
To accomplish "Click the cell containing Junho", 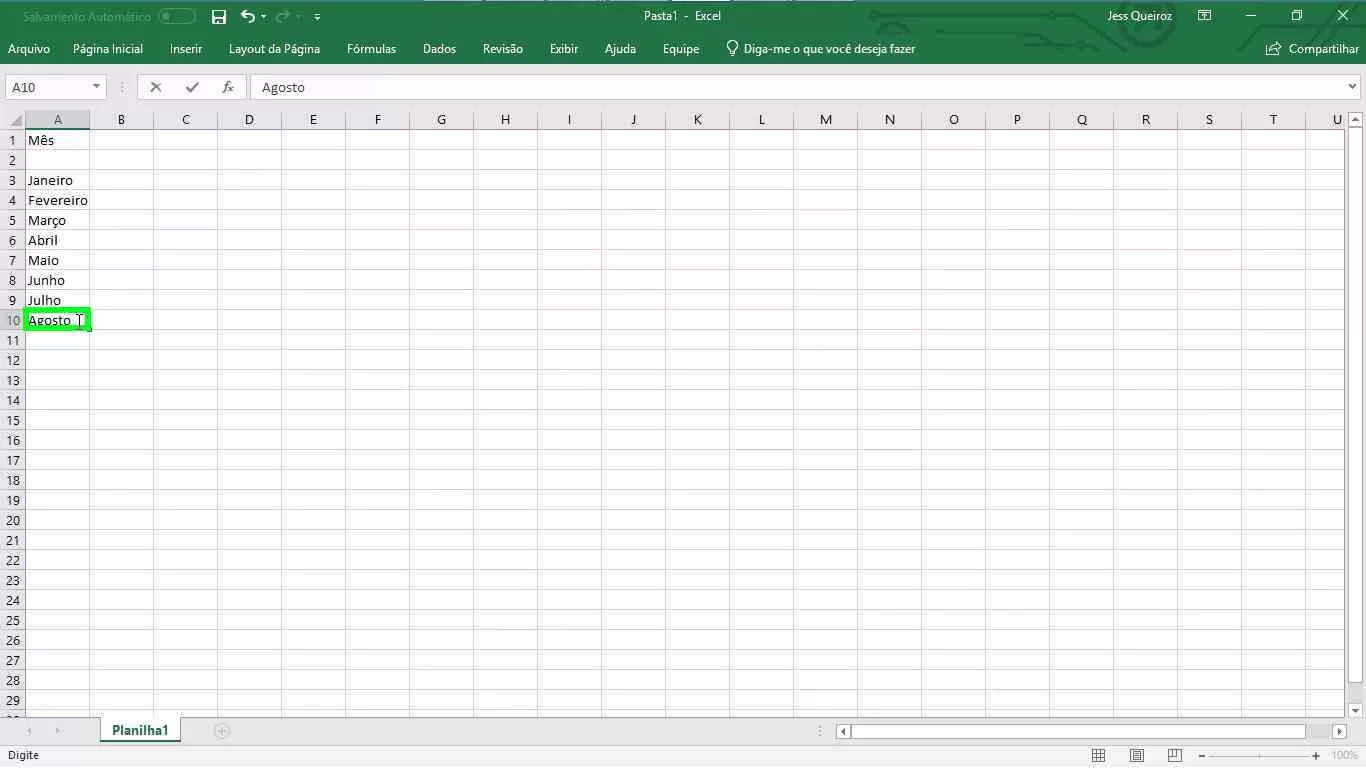I will [x=57, y=280].
